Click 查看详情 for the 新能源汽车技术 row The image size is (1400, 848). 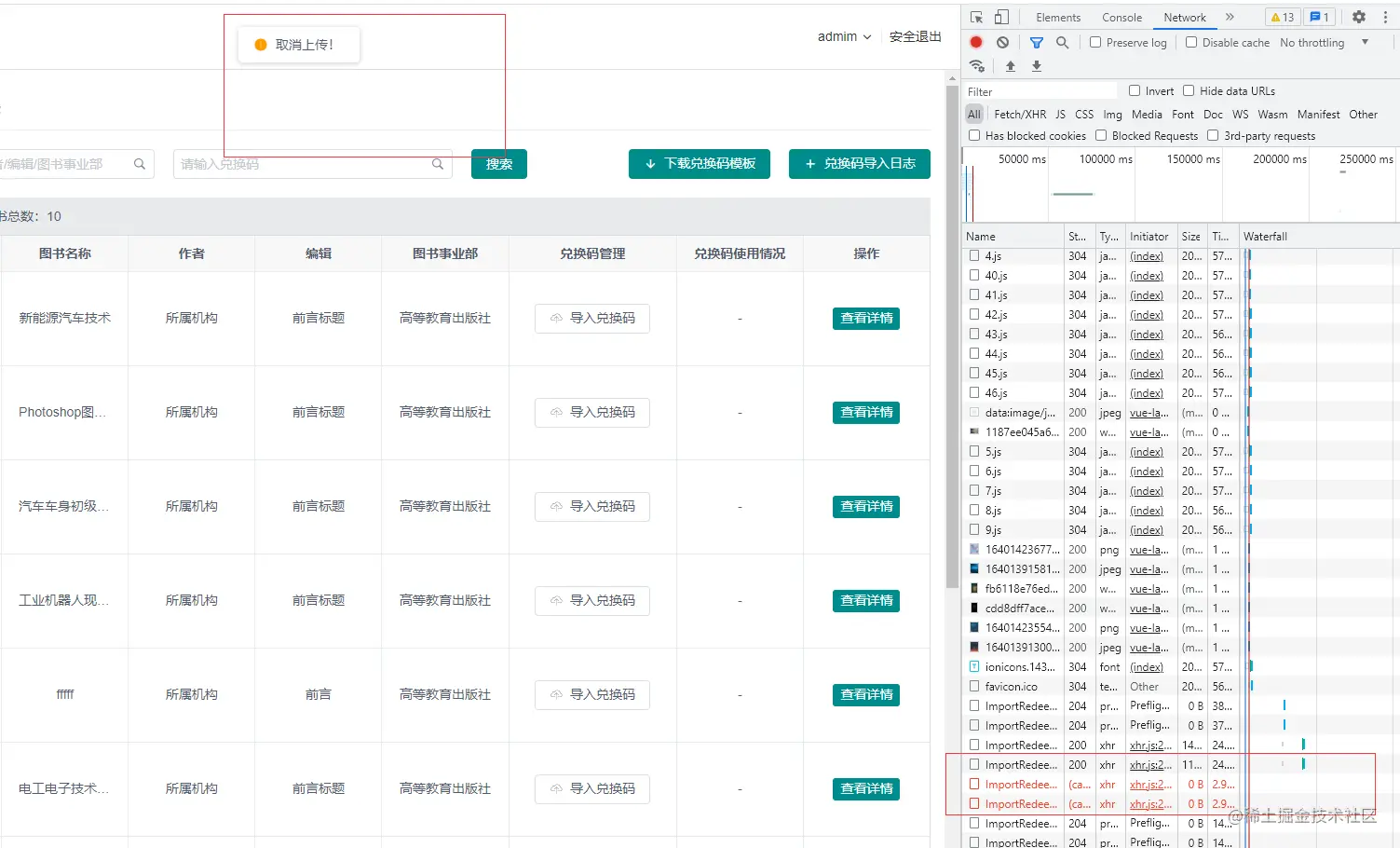coord(866,319)
